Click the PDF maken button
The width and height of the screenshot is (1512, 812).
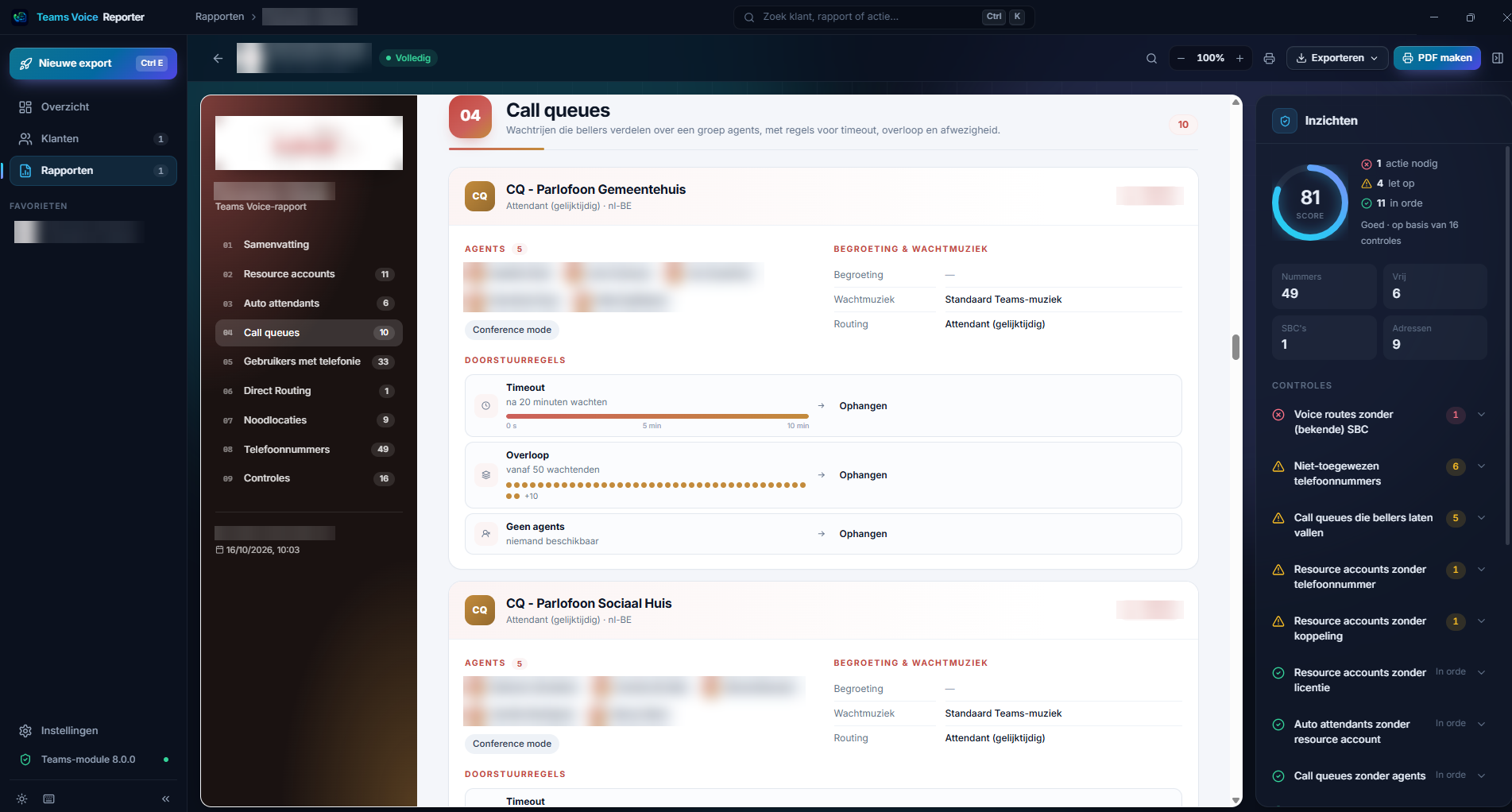[x=1437, y=58]
